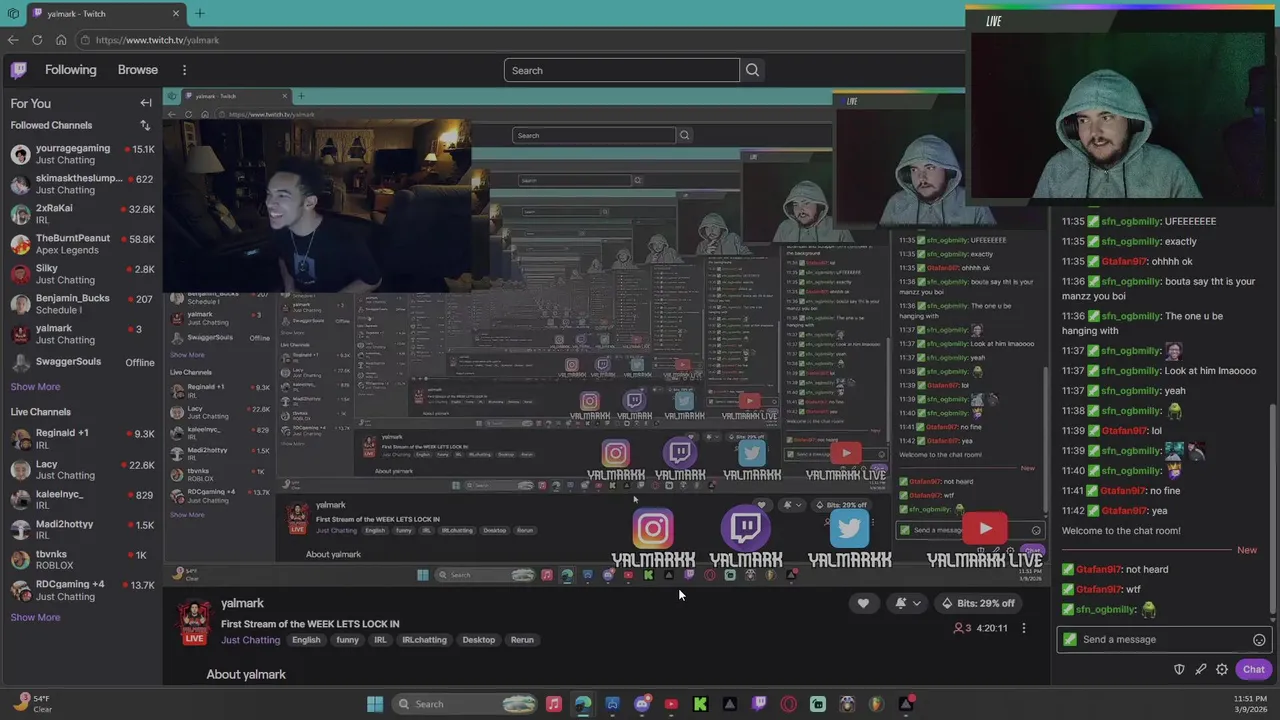Image resolution: width=1280 pixels, height=720 pixels.
Task: Click the heart follow button
Action: click(863, 603)
